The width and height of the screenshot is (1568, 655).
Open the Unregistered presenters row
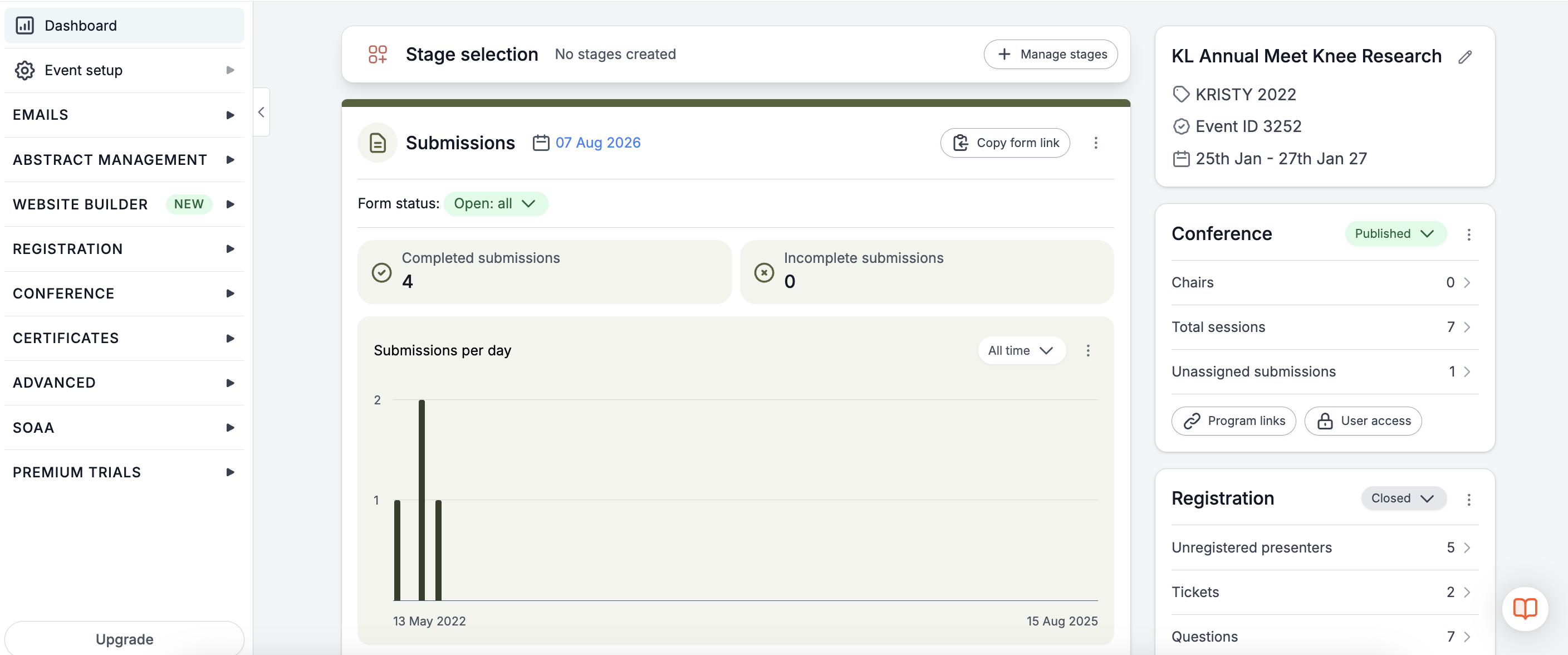pyautogui.click(x=1325, y=548)
